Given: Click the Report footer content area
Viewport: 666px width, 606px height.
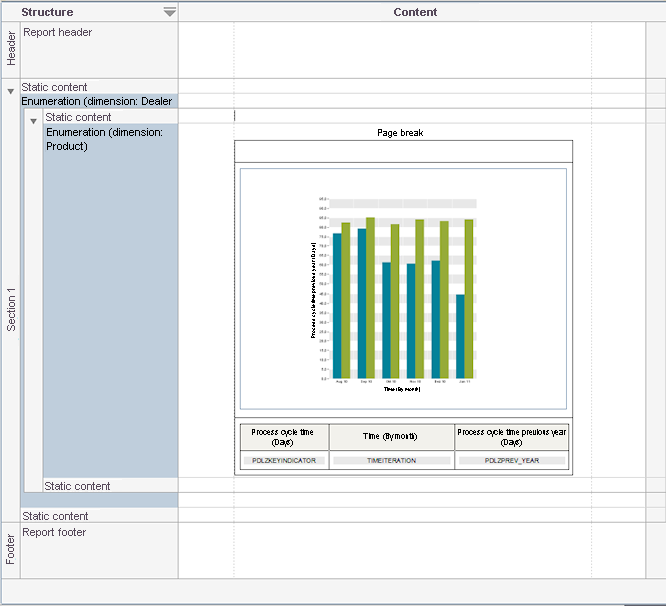Looking at the screenshot, I should [x=412, y=550].
